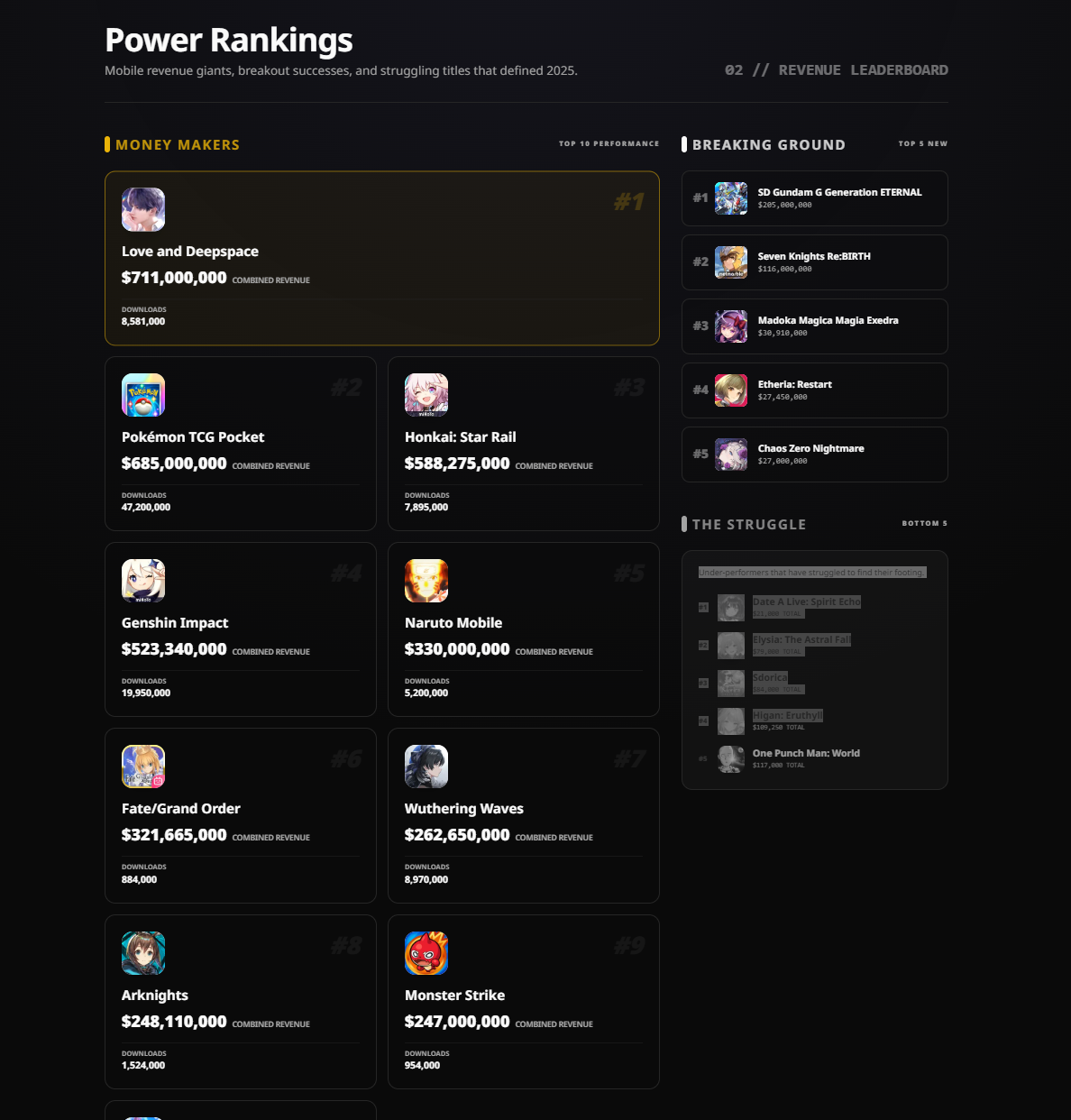Screen dimensions: 1071x1120
Task: Click the Etheria: Restart name
Action: [795, 384]
